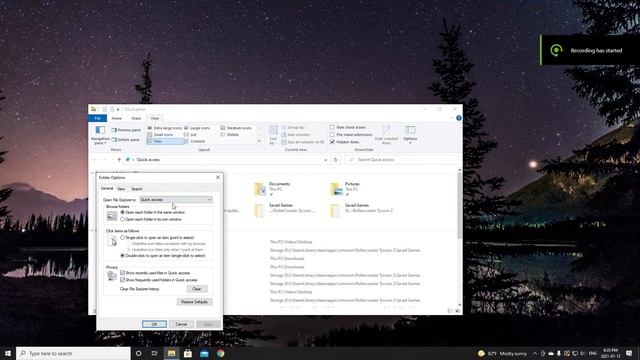The image size is (640, 360).
Task: Launch Chrome from taskbar
Action: tap(221, 353)
